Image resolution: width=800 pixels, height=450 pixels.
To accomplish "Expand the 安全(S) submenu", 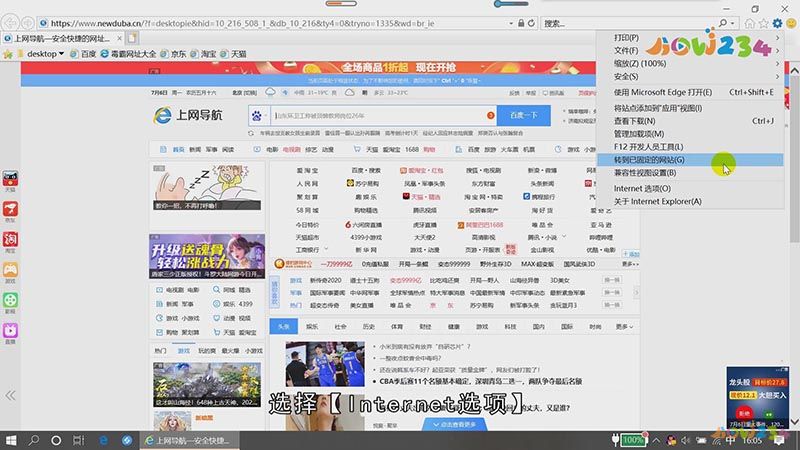I will pyautogui.click(x=690, y=76).
